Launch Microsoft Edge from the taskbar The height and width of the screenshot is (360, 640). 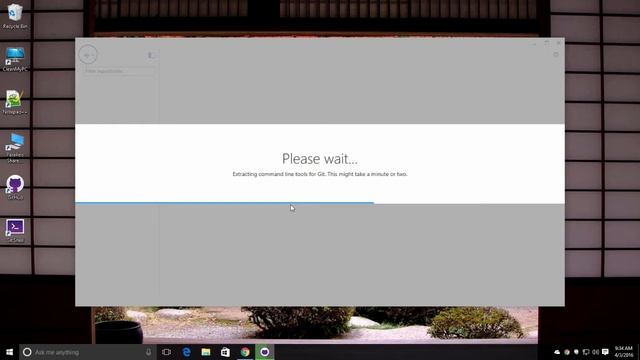tap(186, 352)
